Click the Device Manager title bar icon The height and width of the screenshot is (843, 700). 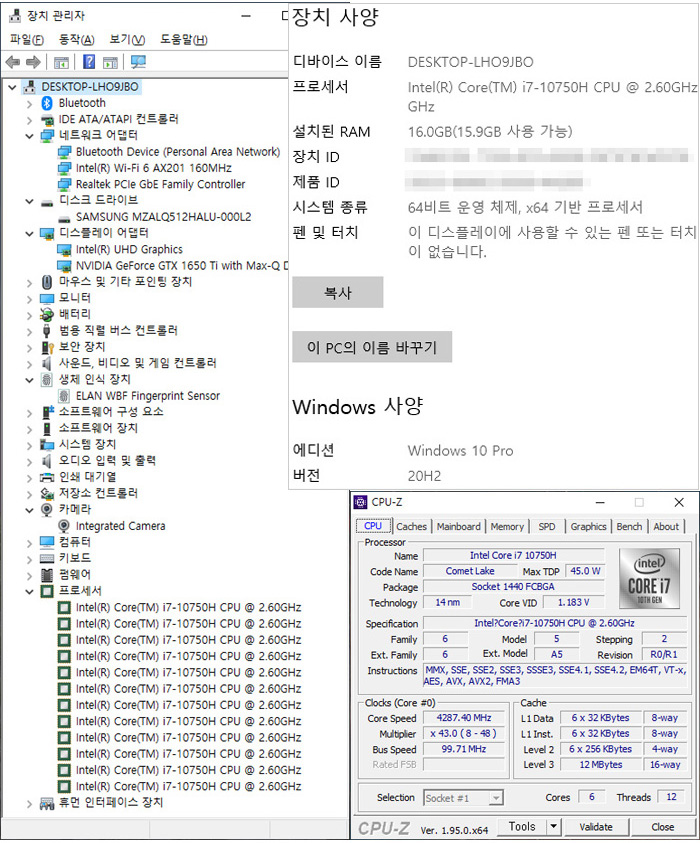tap(15, 16)
